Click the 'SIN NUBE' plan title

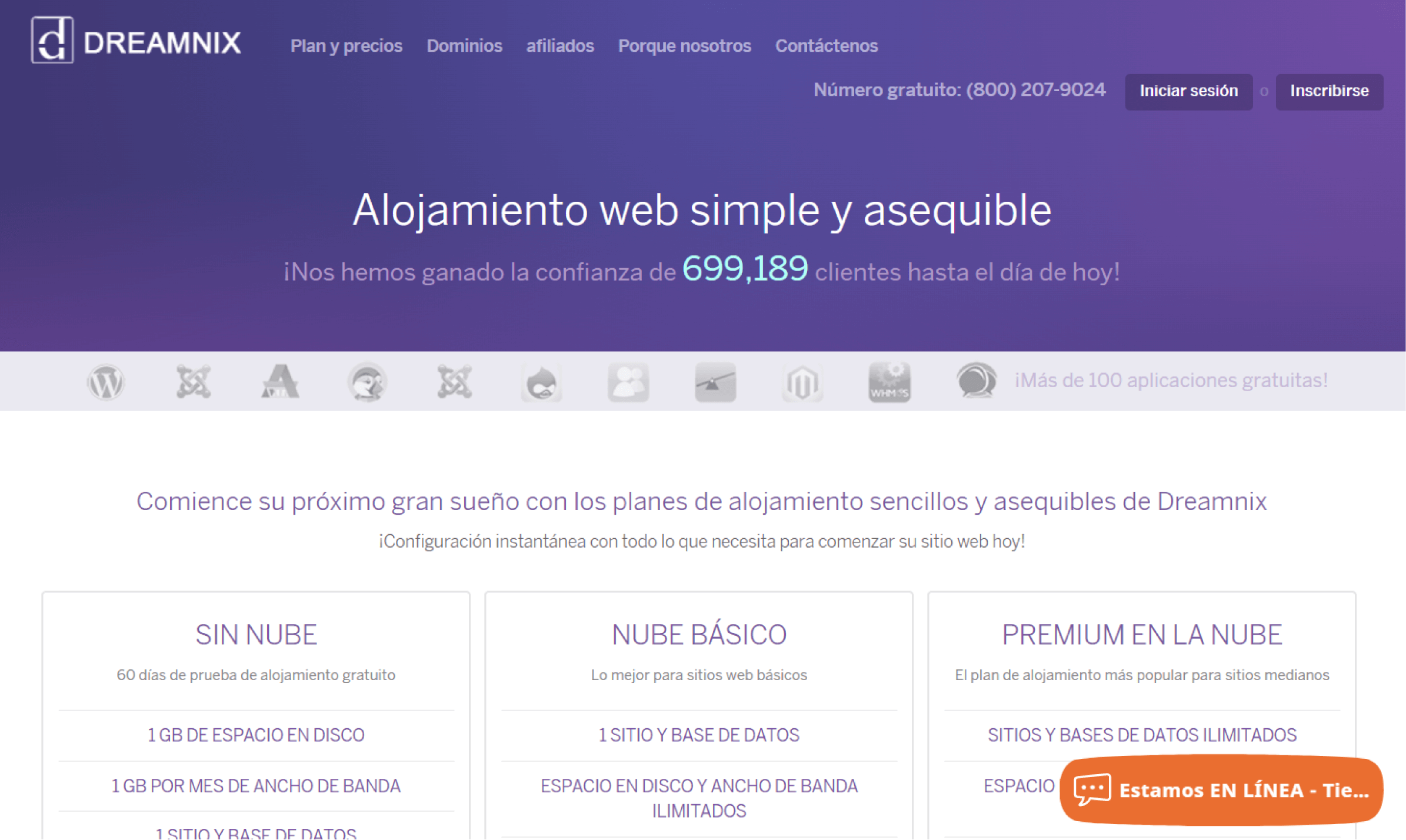click(x=256, y=635)
